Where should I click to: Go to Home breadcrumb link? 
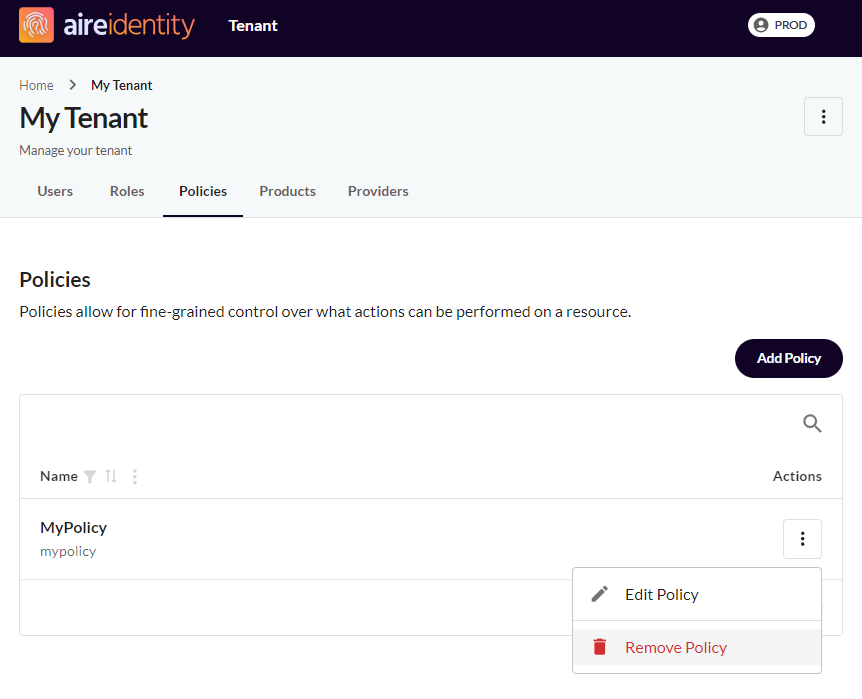tap(36, 85)
